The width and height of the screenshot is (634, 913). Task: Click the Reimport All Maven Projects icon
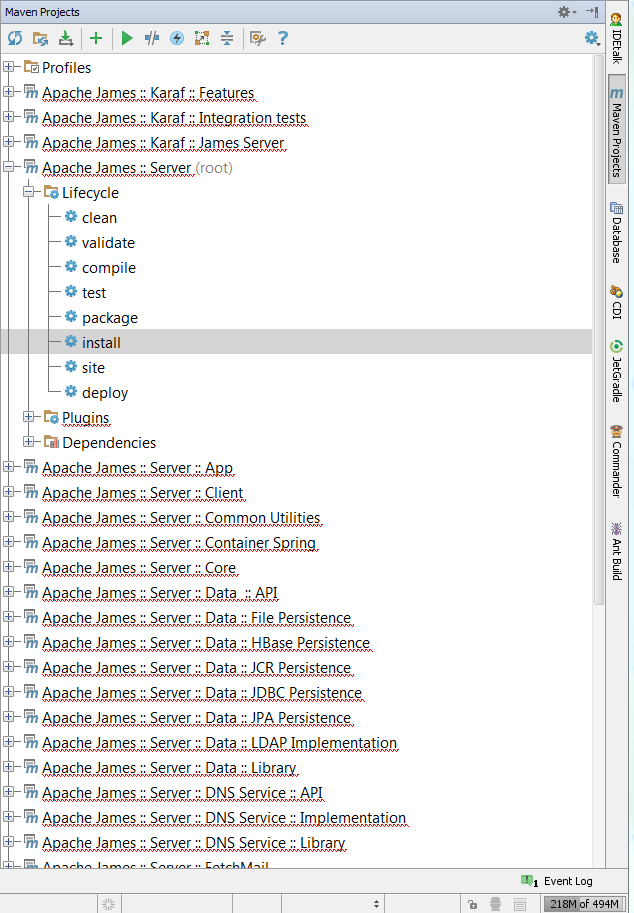[x=15, y=38]
